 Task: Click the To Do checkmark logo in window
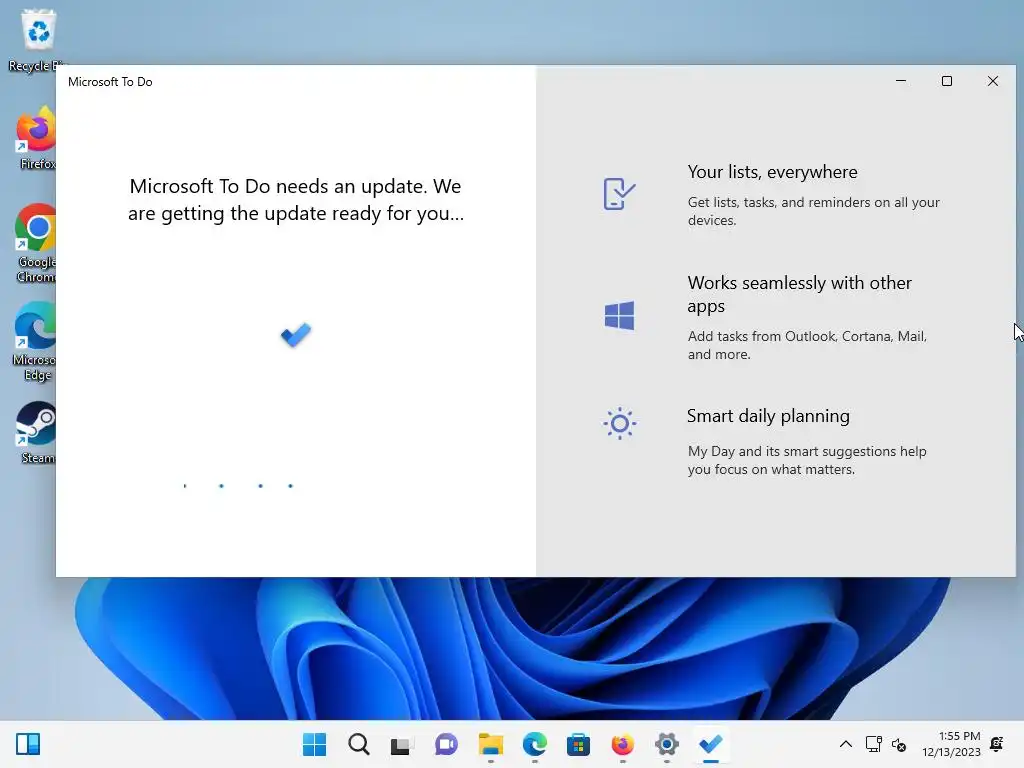(x=296, y=335)
